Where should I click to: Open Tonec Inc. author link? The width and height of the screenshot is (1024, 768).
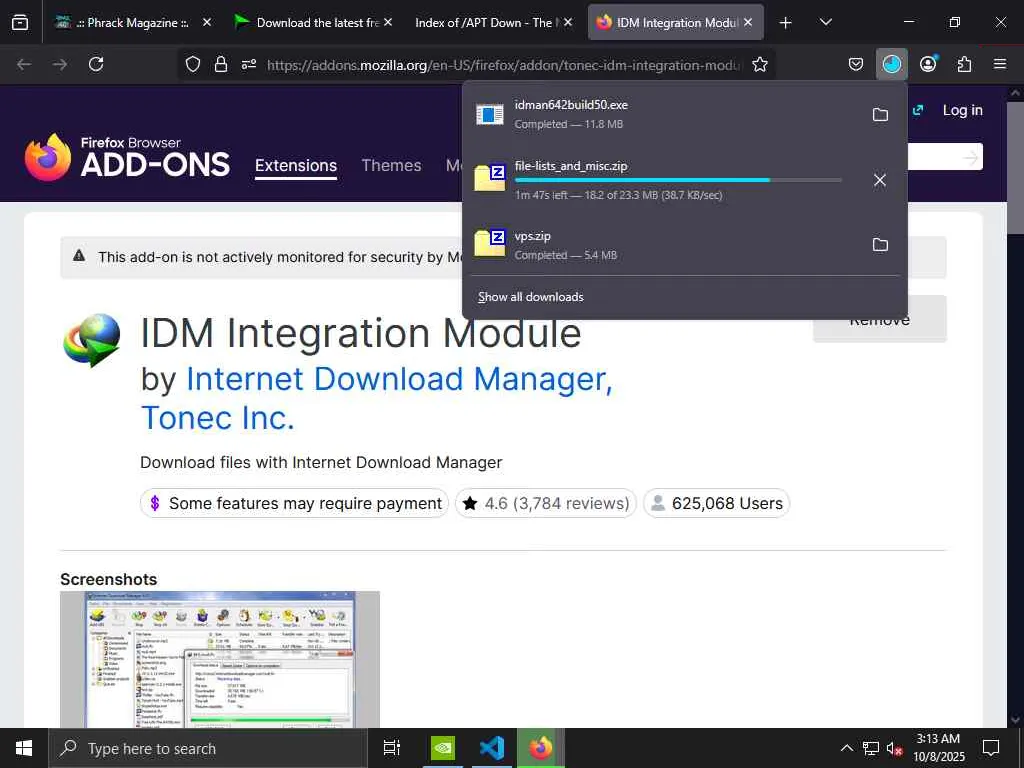point(217,418)
